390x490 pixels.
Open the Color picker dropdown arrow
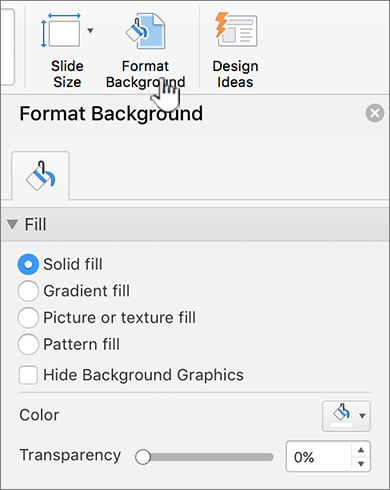(362, 416)
